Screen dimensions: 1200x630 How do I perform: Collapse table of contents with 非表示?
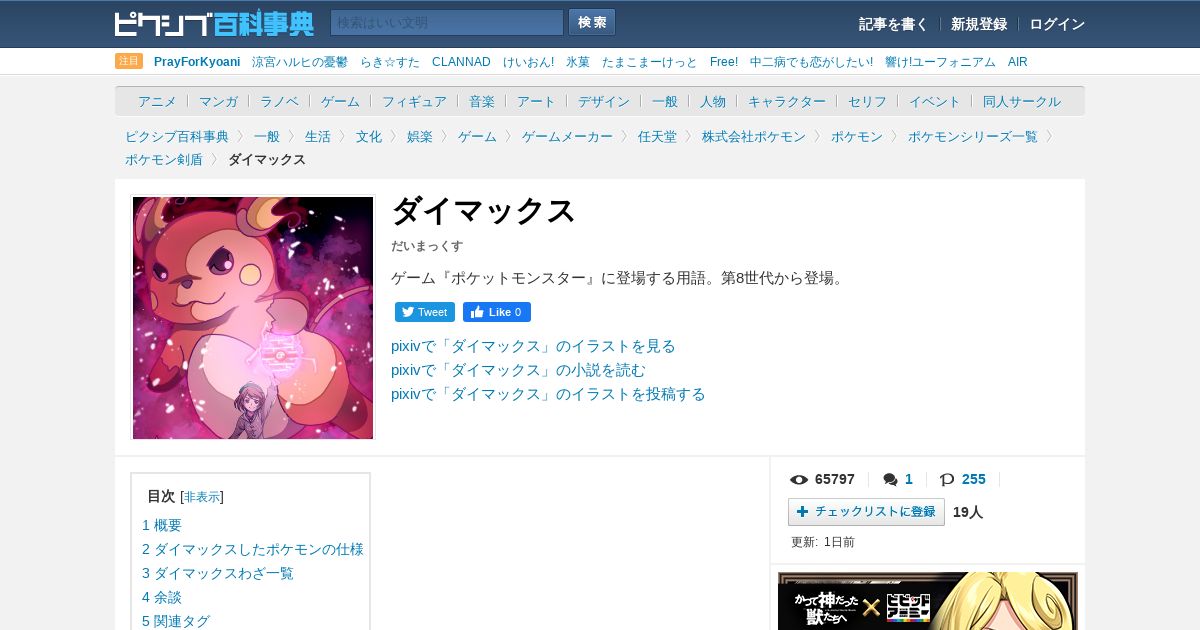coord(202,497)
